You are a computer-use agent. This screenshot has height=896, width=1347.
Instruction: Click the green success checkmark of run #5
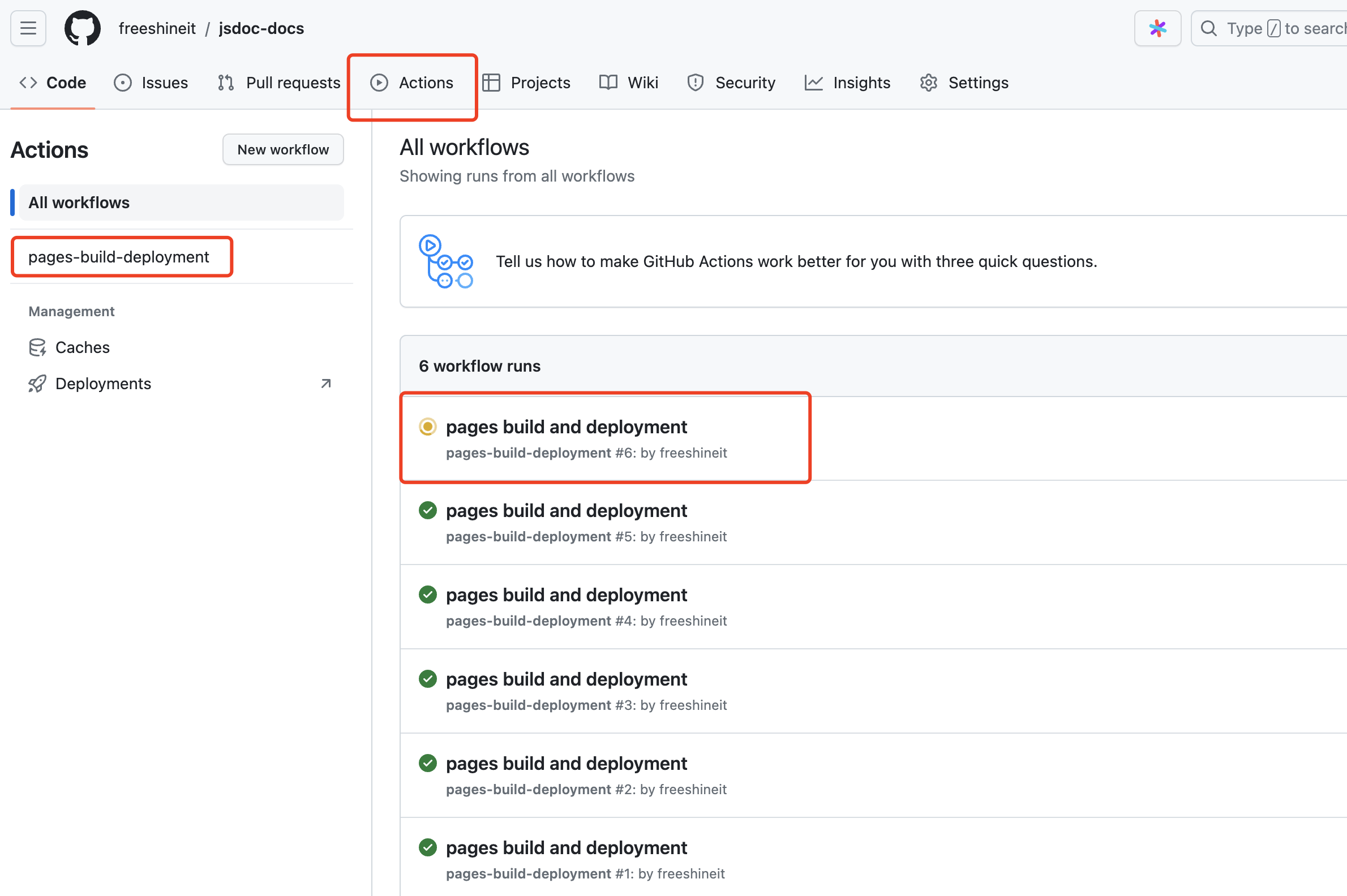click(427, 510)
